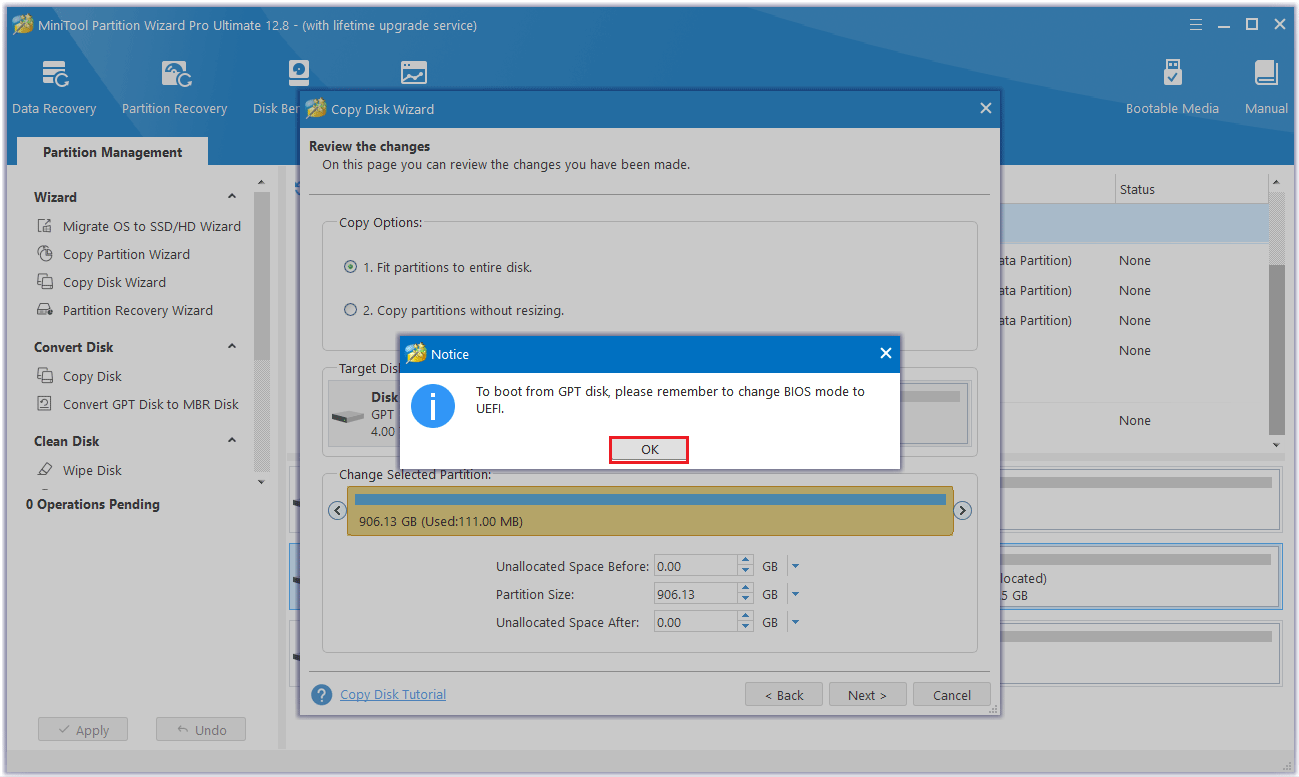
Task: Click Partition Size field
Action: click(696, 594)
